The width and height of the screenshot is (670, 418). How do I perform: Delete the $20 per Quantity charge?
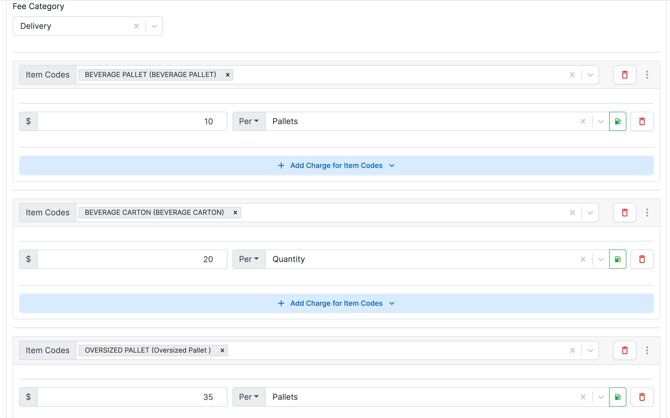point(642,259)
